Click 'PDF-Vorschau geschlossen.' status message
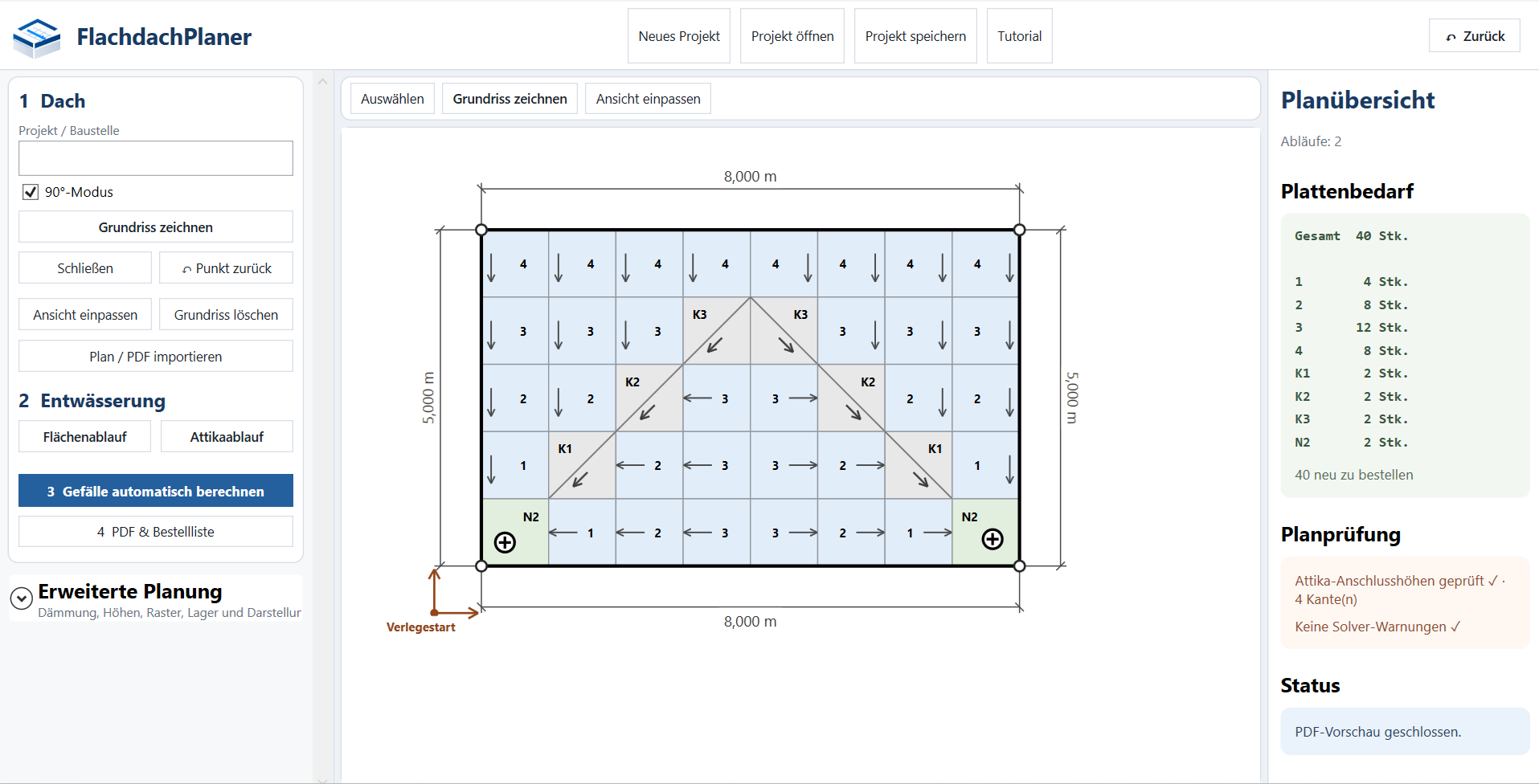1539x784 pixels. (x=1378, y=732)
